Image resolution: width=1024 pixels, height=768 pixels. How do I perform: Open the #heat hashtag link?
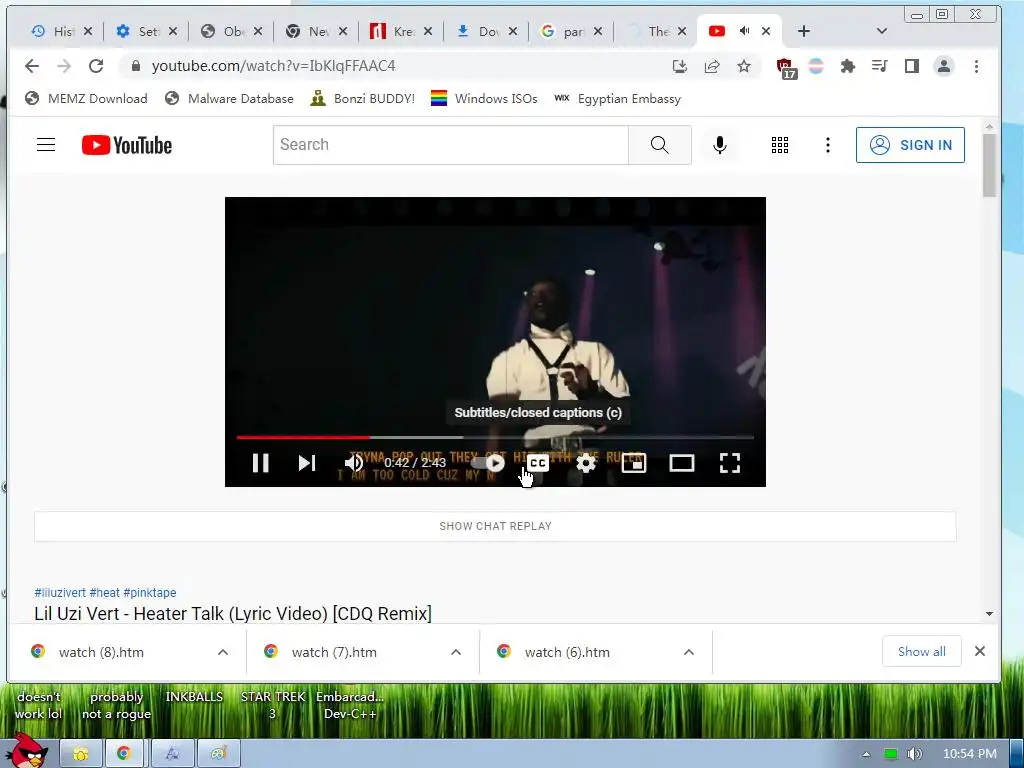104,592
